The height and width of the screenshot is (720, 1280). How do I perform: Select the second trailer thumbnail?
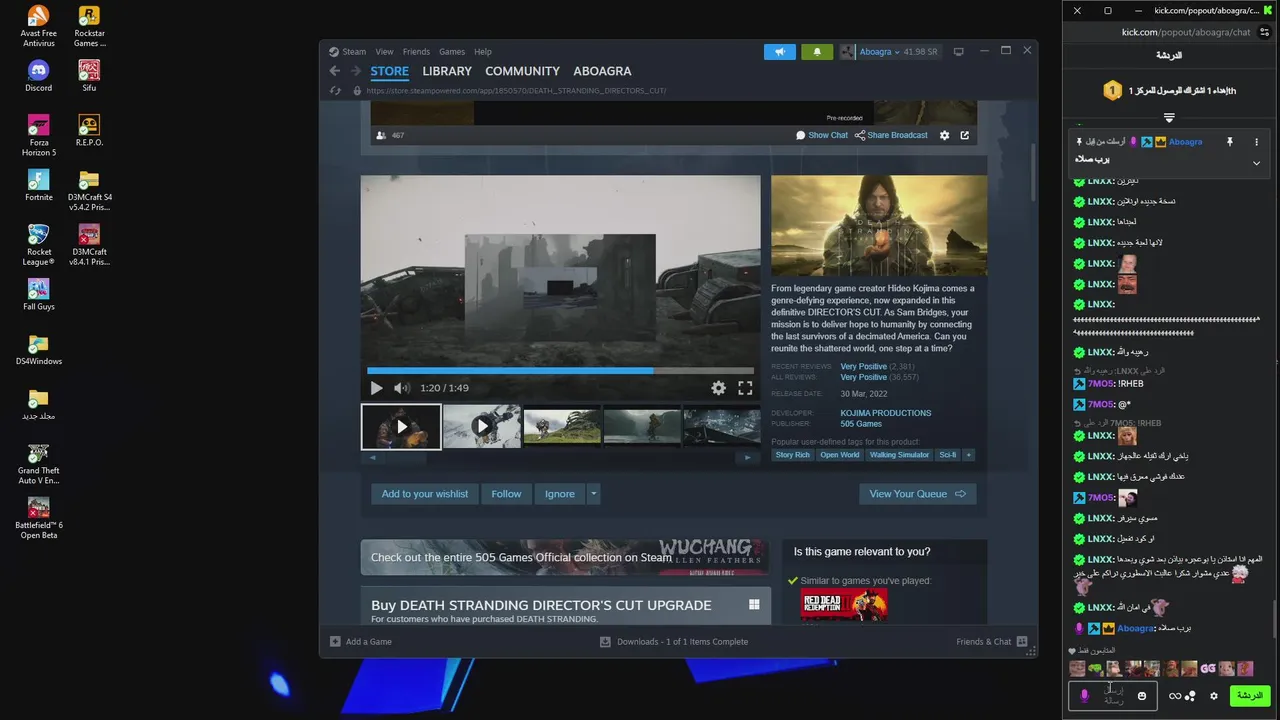tap(482, 426)
